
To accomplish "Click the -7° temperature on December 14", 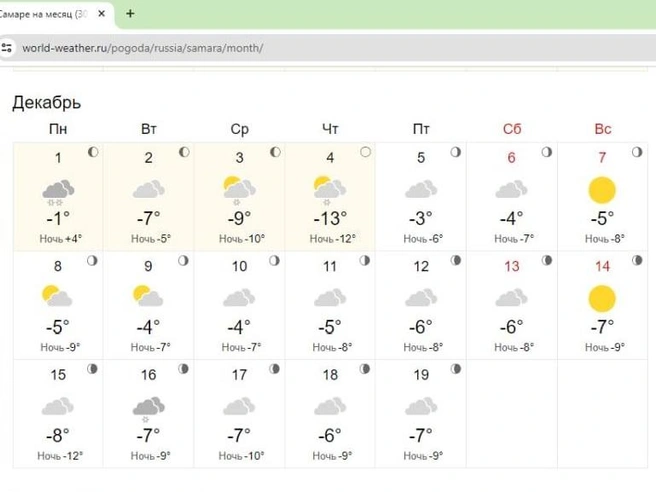I will 602,327.
